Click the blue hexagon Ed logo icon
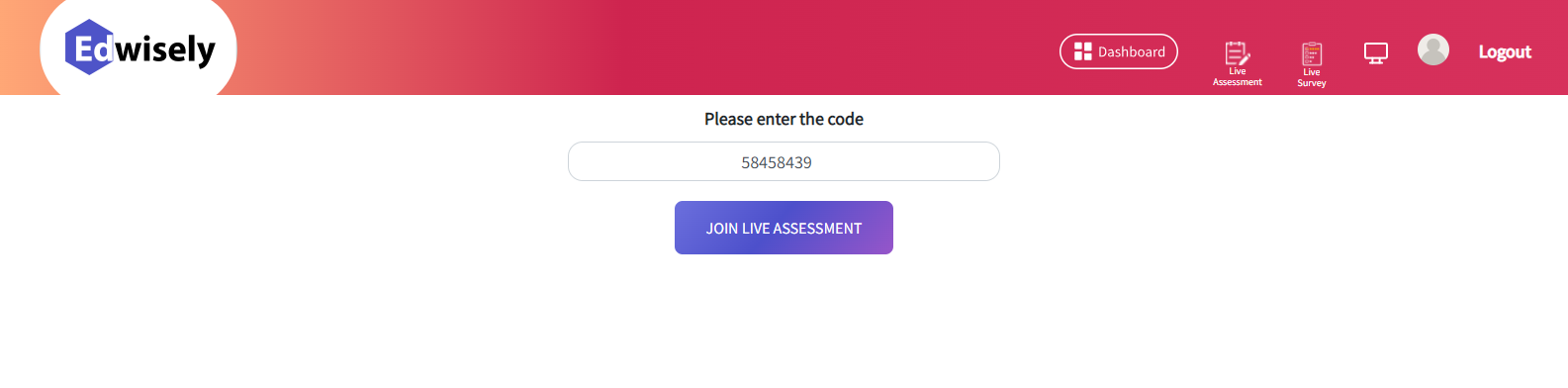Screen dimensions: 1568x388 coord(90,48)
